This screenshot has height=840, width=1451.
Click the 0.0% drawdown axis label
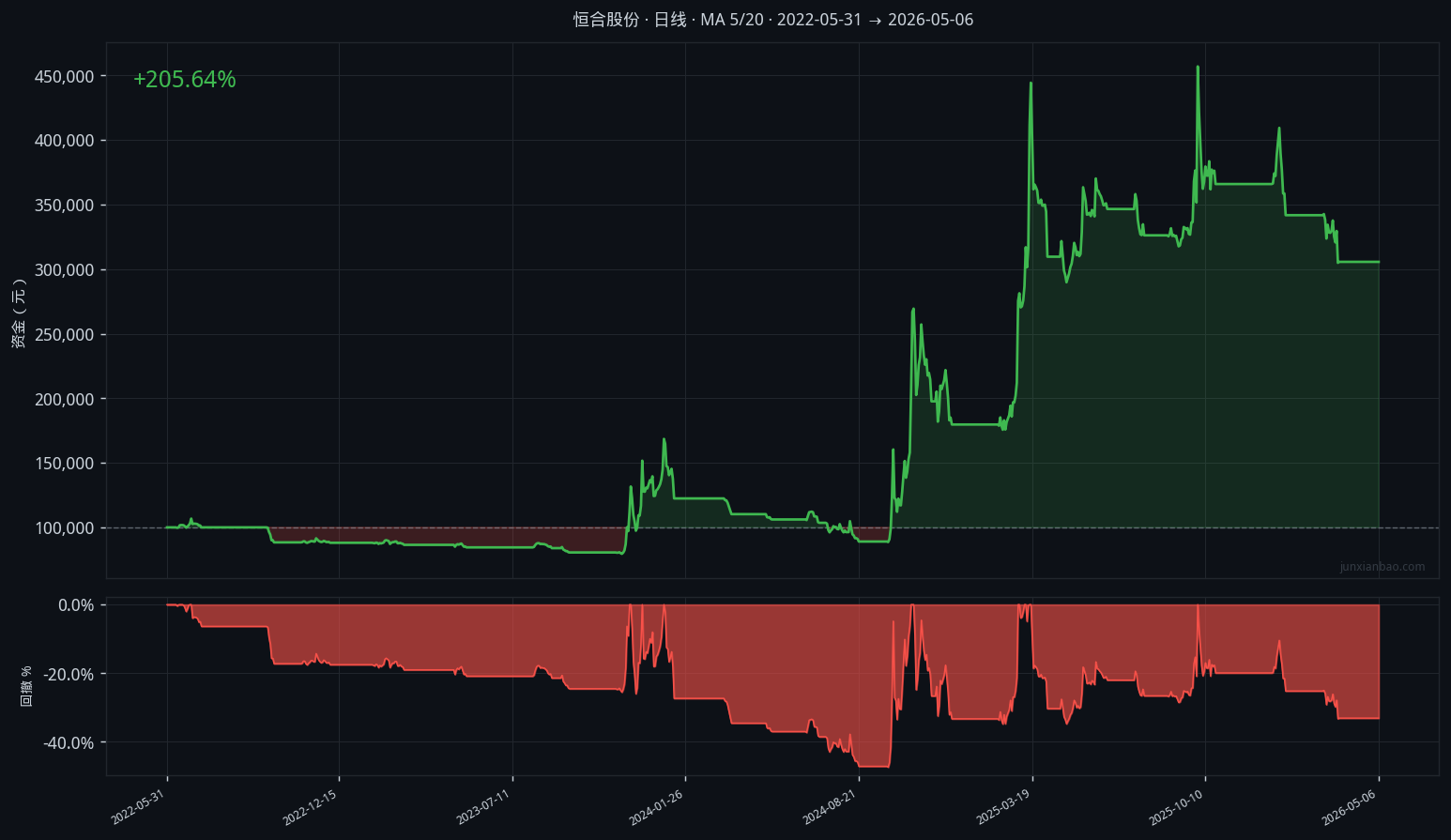[x=76, y=605]
